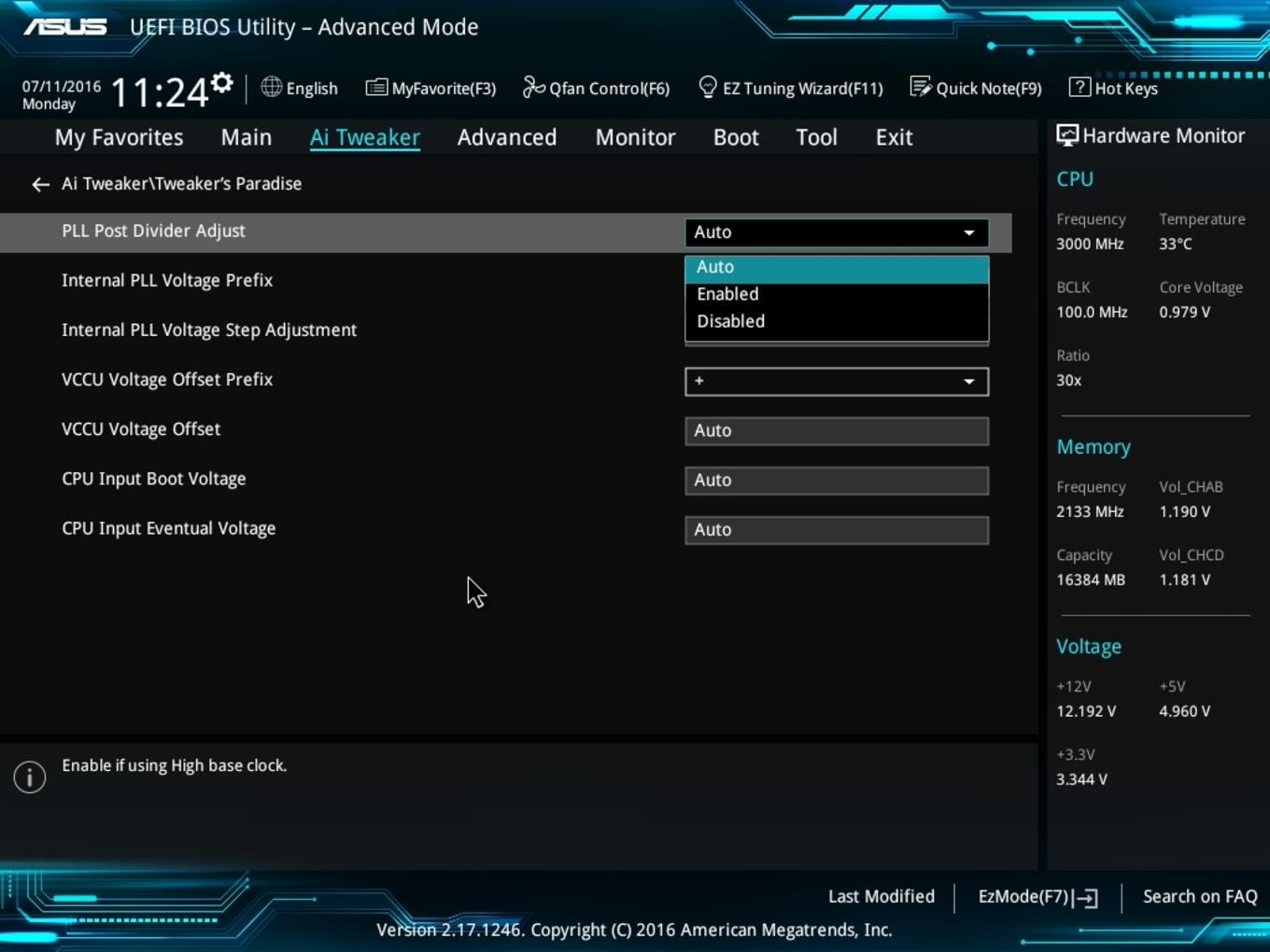This screenshot has height=952, width=1270.
Task: Go to the Monitor tab
Action: point(635,137)
